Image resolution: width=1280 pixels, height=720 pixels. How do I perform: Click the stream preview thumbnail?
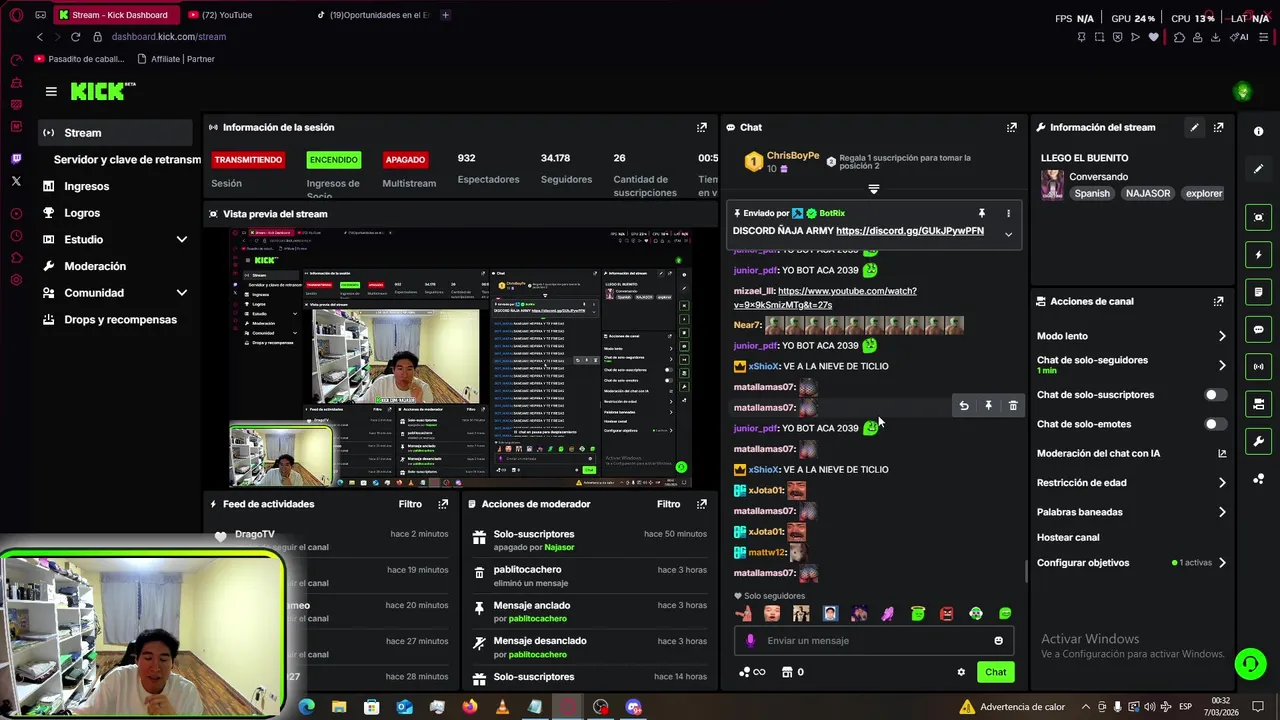[x=459, y=358]
